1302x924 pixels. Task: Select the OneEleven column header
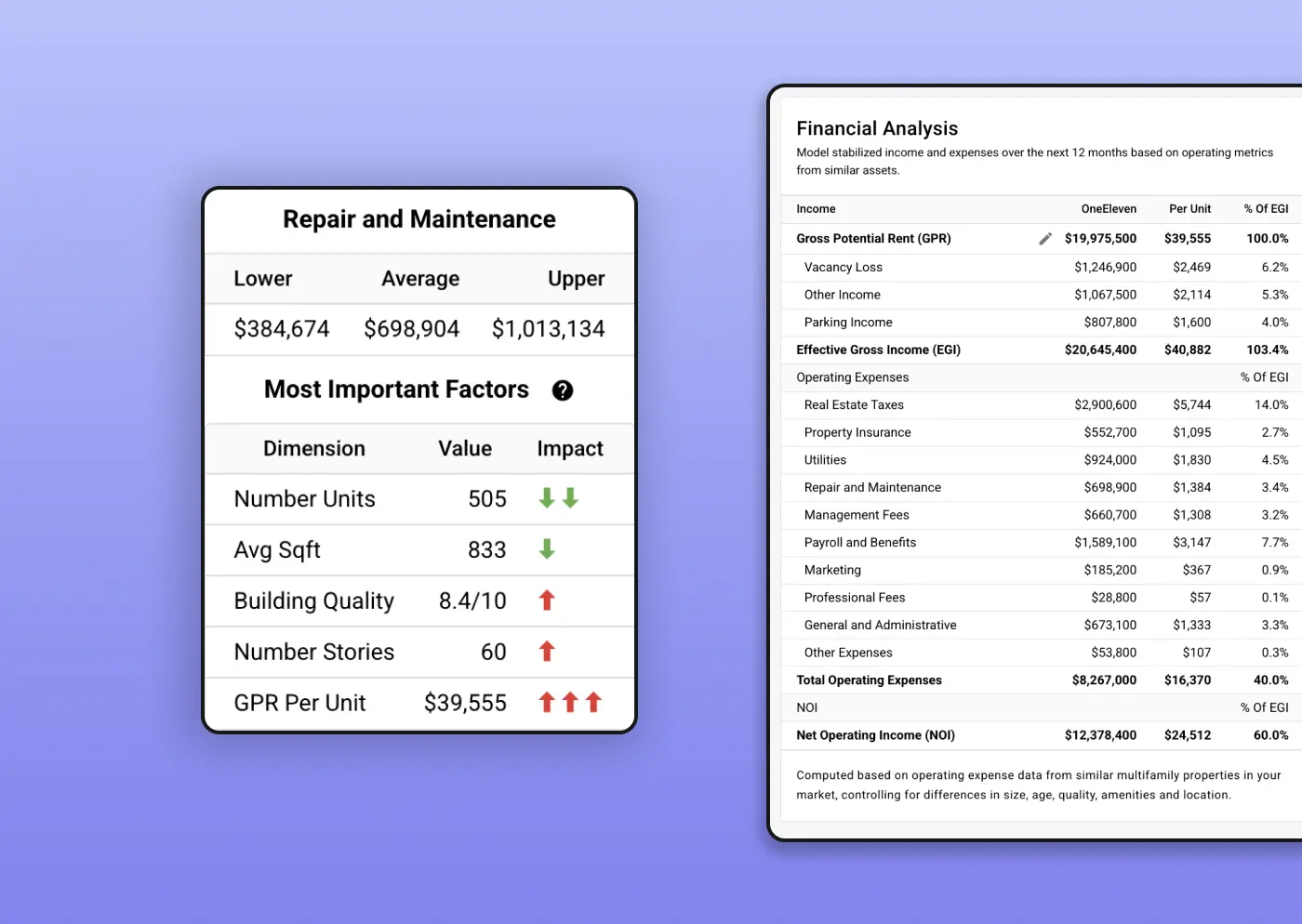click(x=1109, y=208)
